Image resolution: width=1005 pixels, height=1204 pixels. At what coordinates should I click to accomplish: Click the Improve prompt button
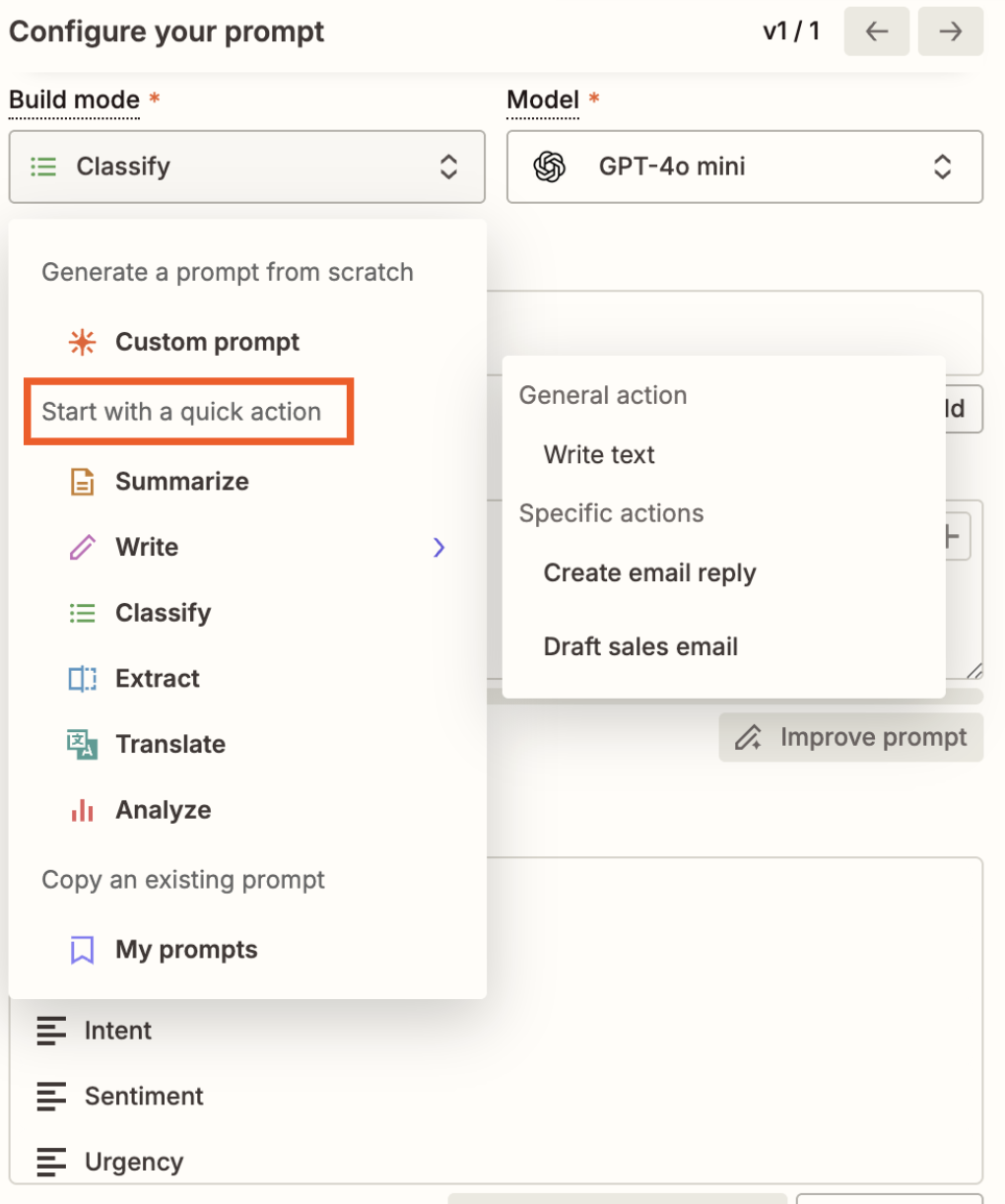point(849,737)
